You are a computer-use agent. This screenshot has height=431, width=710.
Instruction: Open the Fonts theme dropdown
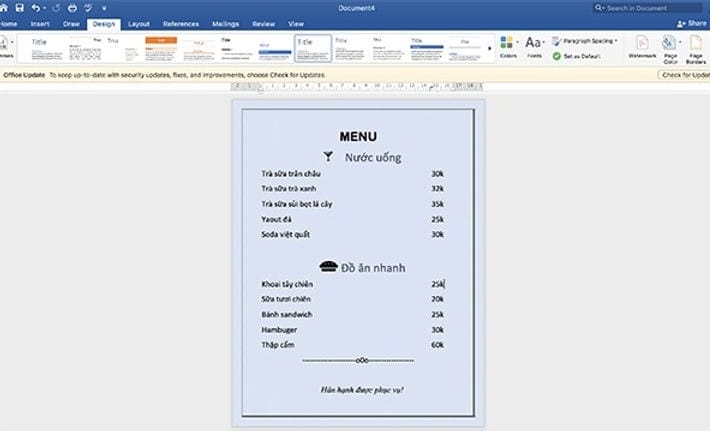click(534, 47)
